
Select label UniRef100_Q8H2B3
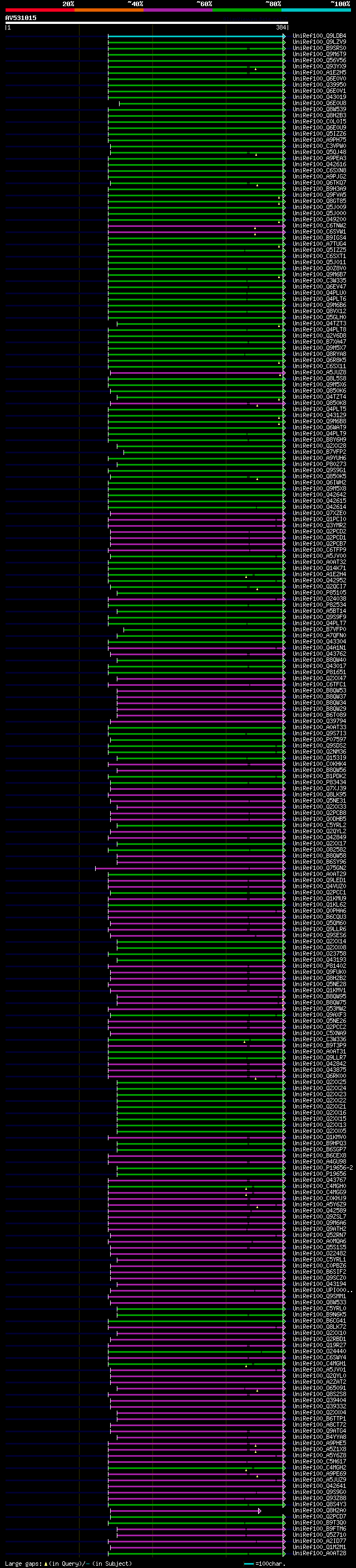pos(319,116)
